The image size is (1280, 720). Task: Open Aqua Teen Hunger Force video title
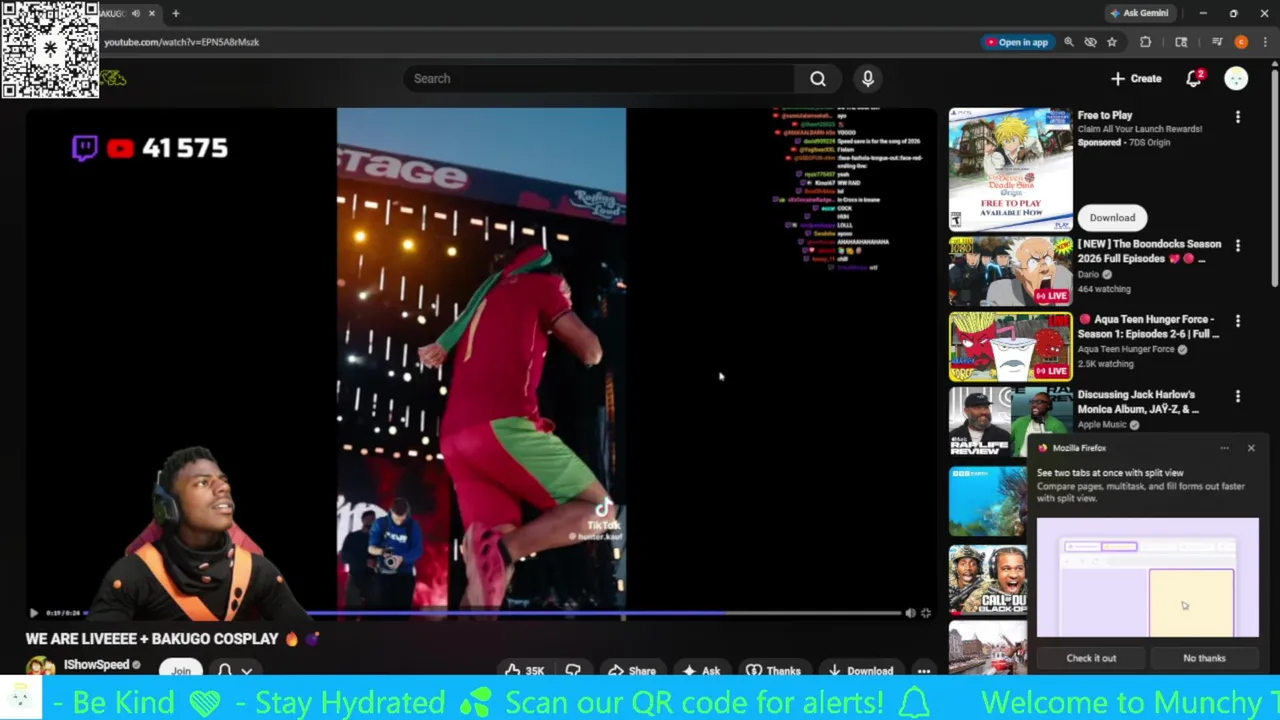click(x=1148, y=326)
